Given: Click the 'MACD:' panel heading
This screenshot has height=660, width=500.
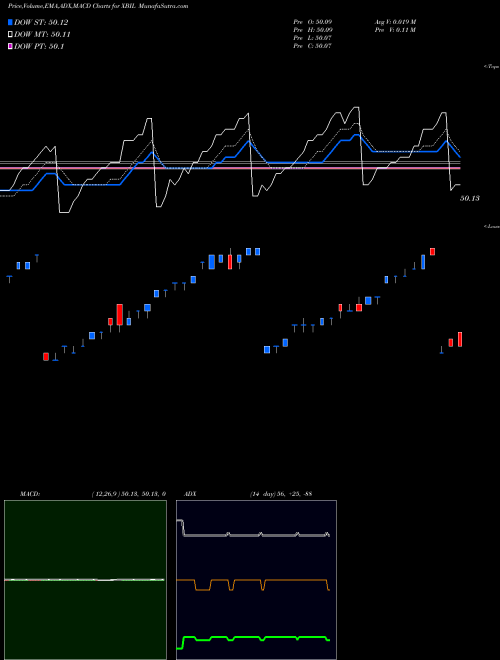Looking at the screenshot, I should [30, 494].
